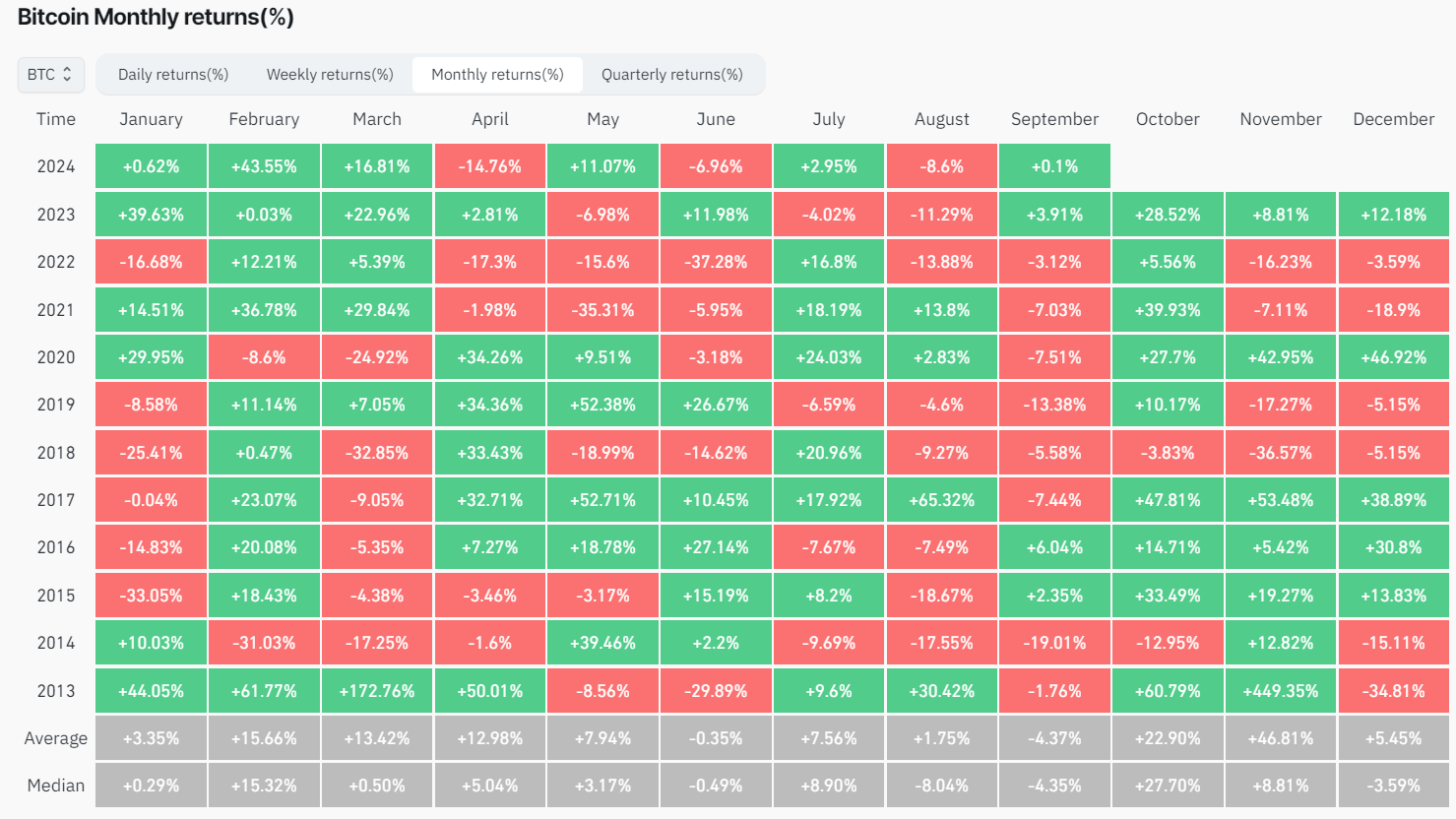Select the Monthly returns(%) tab
This screenshot has width=1456, height=819.
coord(497,74)
